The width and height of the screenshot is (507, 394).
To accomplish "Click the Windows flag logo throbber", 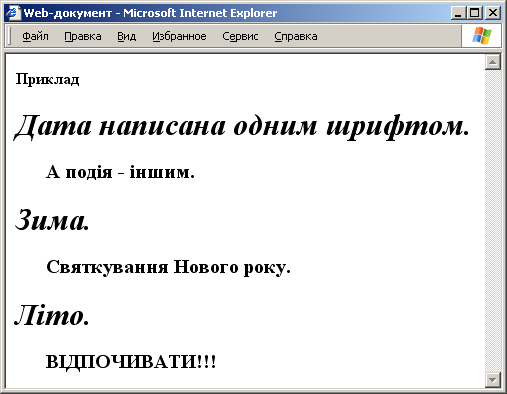I will [x=482, y=36].
